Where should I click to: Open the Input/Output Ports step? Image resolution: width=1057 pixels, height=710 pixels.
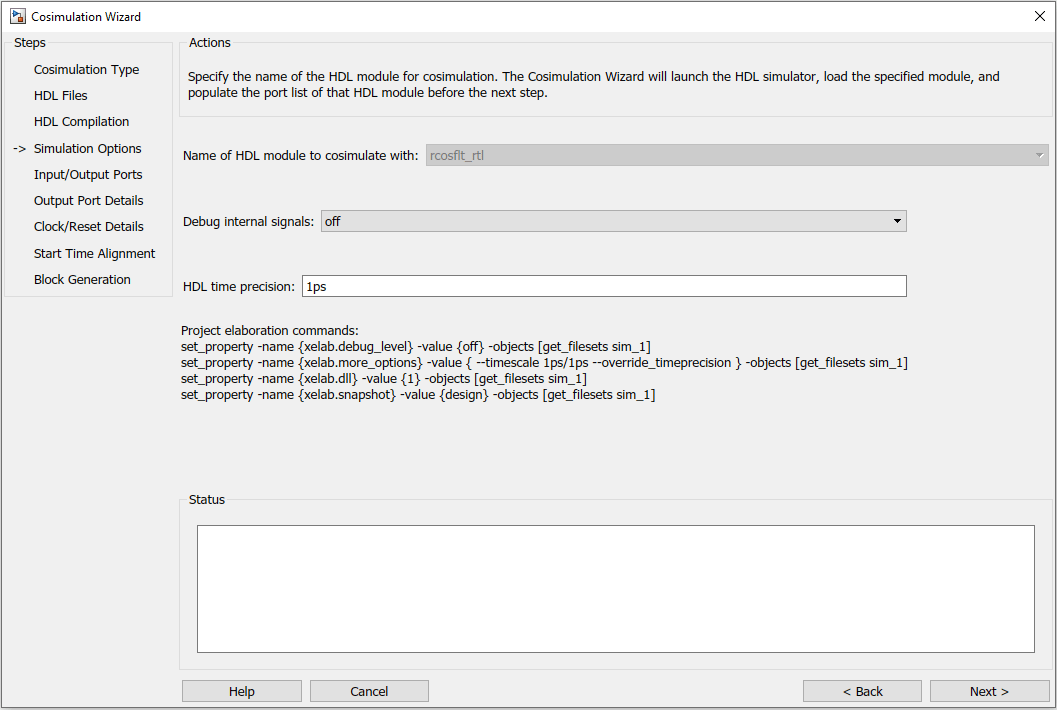pyautogui.click(x=90, y=174)
